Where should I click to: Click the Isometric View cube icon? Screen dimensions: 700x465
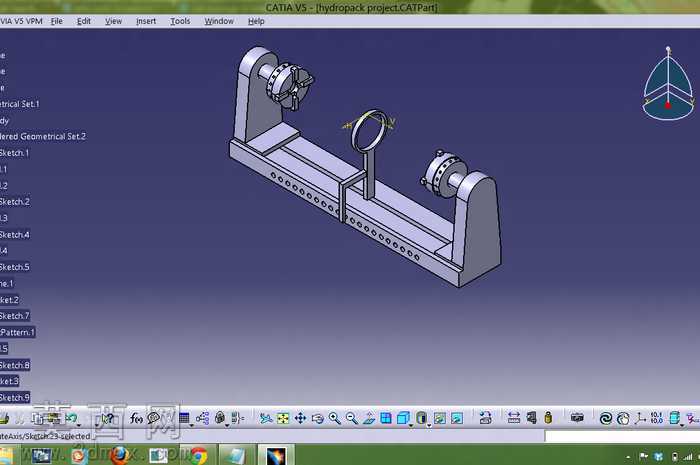[403, 418]
